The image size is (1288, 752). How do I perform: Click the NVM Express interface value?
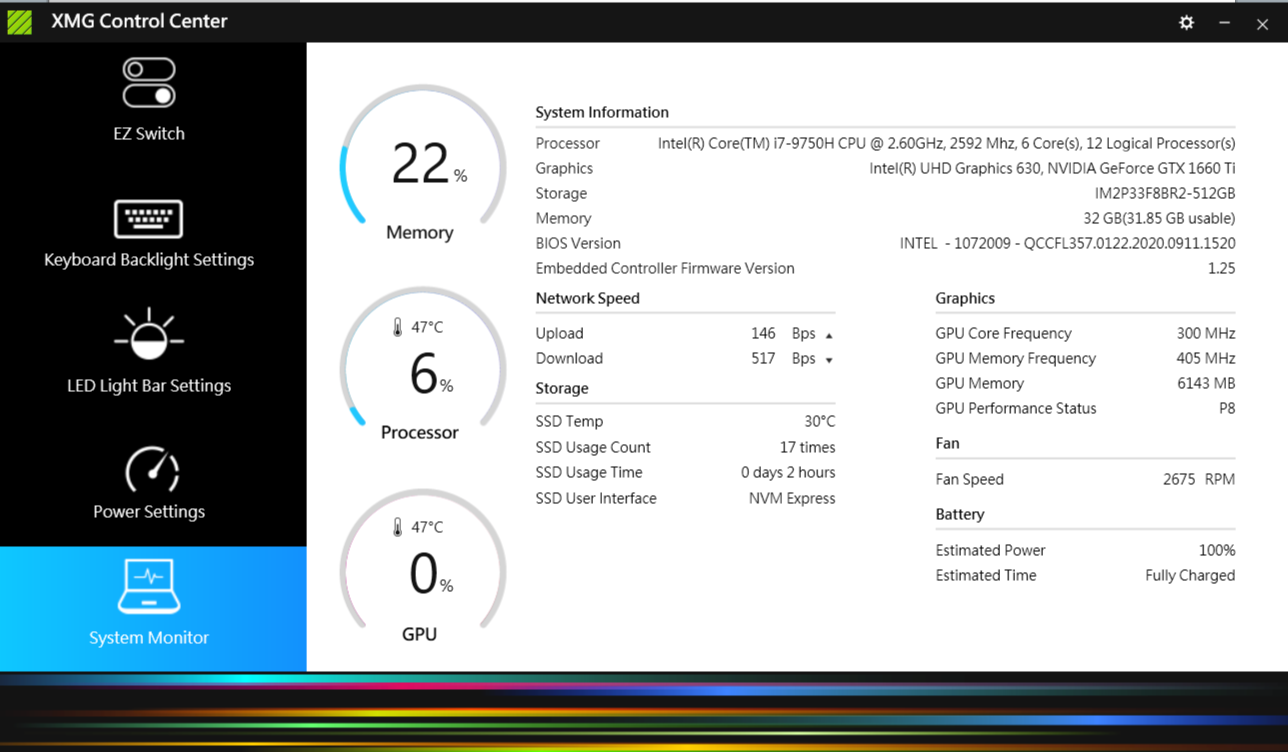792,498
